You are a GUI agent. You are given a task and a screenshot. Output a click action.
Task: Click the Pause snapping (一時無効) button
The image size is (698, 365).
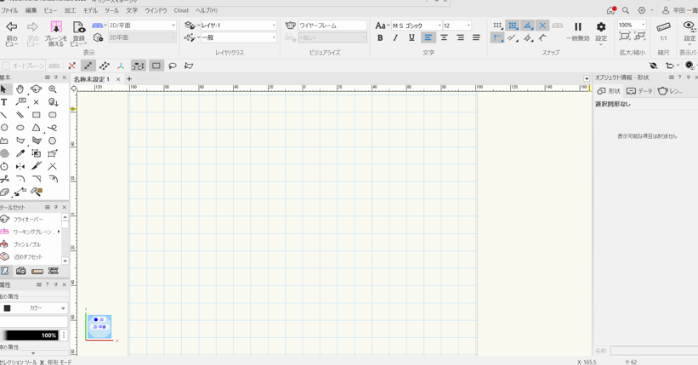point(578,31)
